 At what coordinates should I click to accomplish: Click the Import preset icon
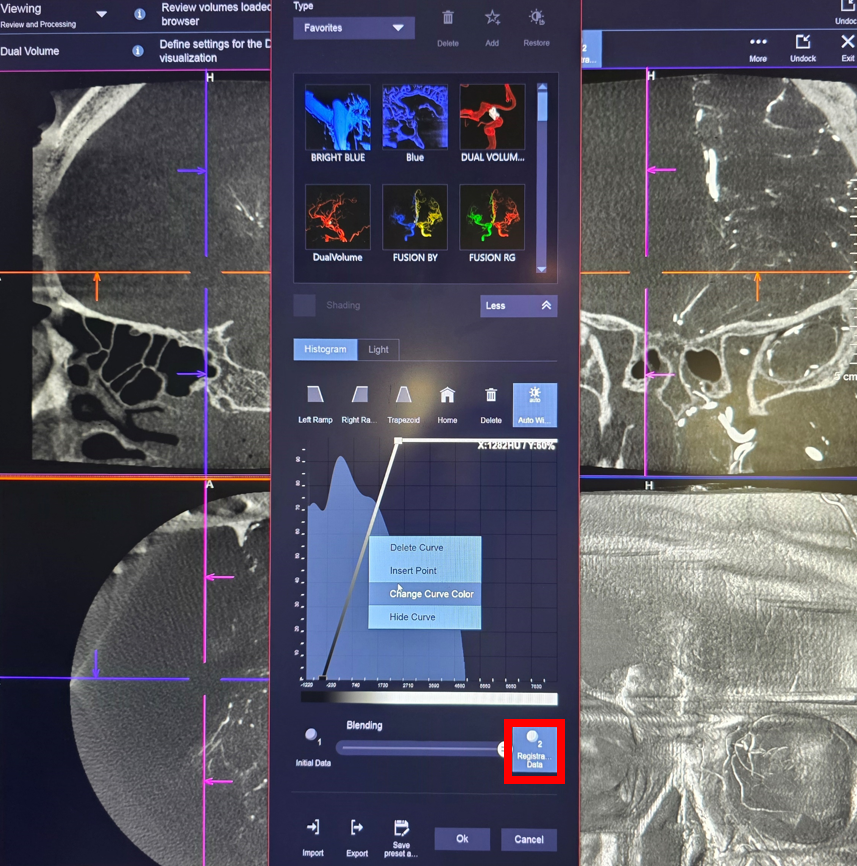313,828
